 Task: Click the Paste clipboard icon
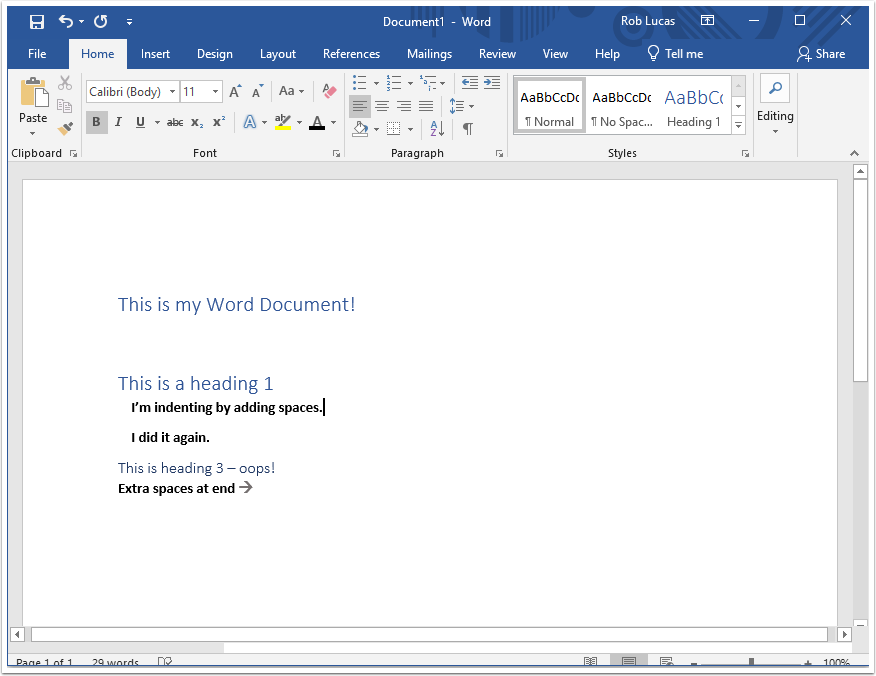tap(34, 93)
